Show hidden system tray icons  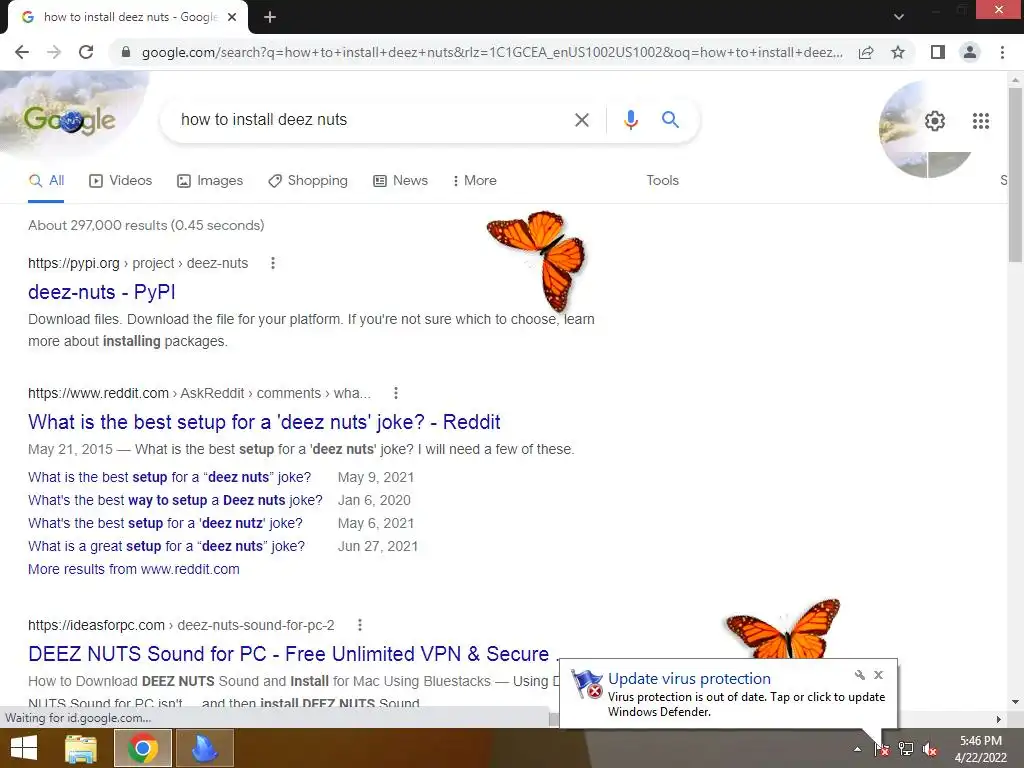click(x=857, y=749)
